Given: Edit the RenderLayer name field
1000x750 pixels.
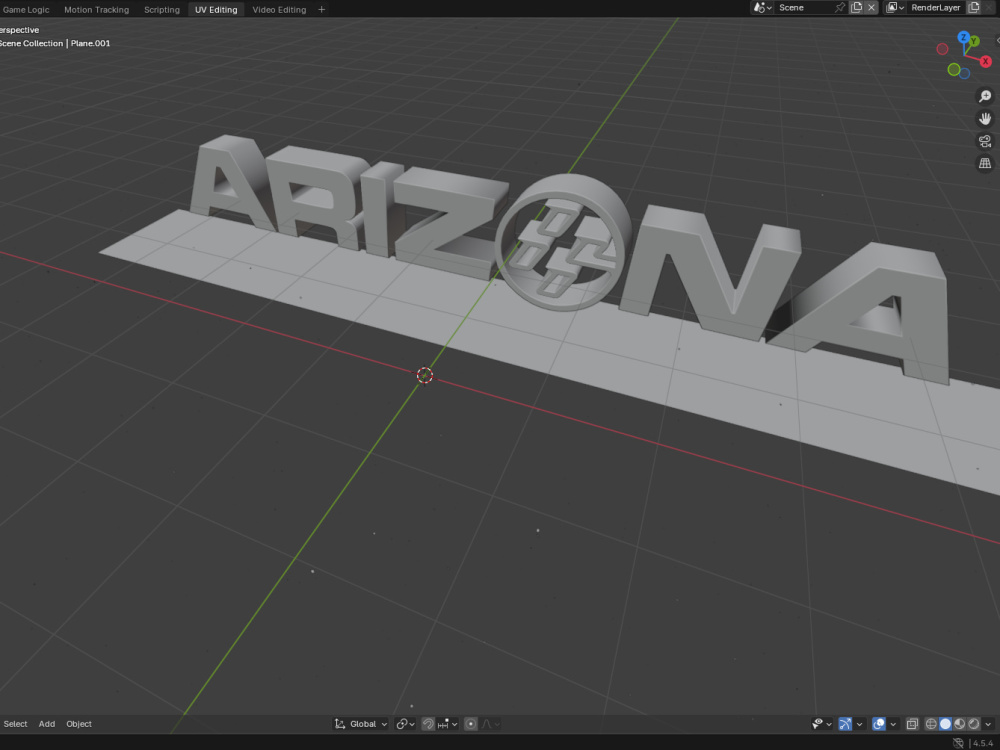Looking at the screenshot, I should (x=936, y=8).
